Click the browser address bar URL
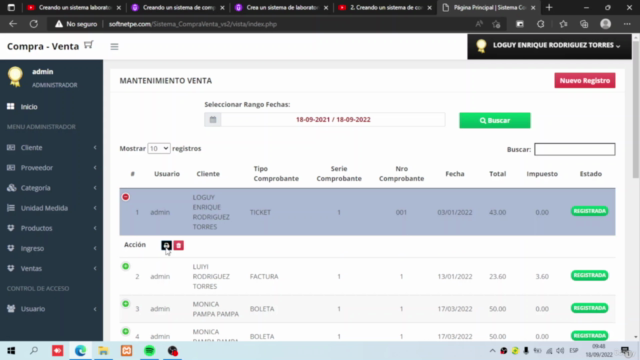The height and width of the screenshot is (360, 640). pos(193,24)
